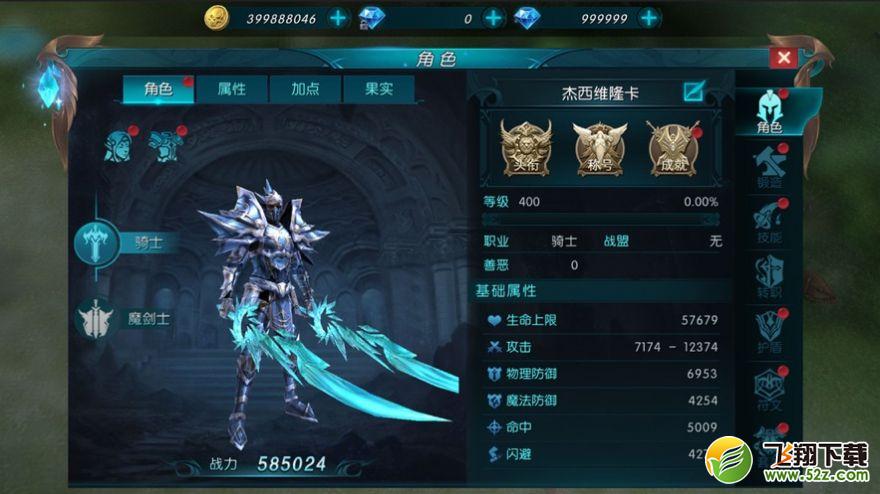Open 技能 skills sidebar icon
This screenshot has width=880, height=494.
[x=769, y=221]
